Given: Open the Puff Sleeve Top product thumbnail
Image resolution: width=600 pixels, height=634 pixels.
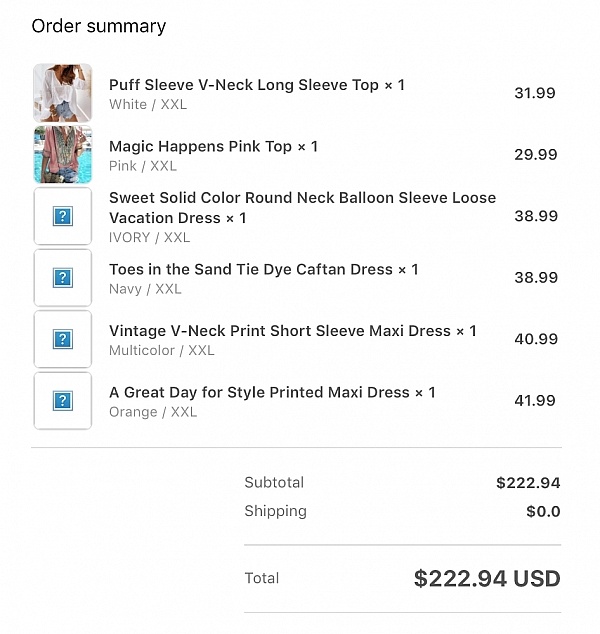Looking at the screenshot, I should (63, 93).
